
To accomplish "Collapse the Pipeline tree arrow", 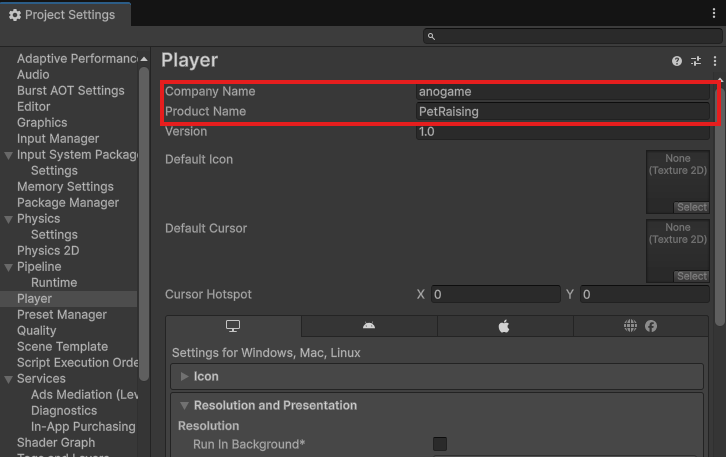I will [8, 267].
